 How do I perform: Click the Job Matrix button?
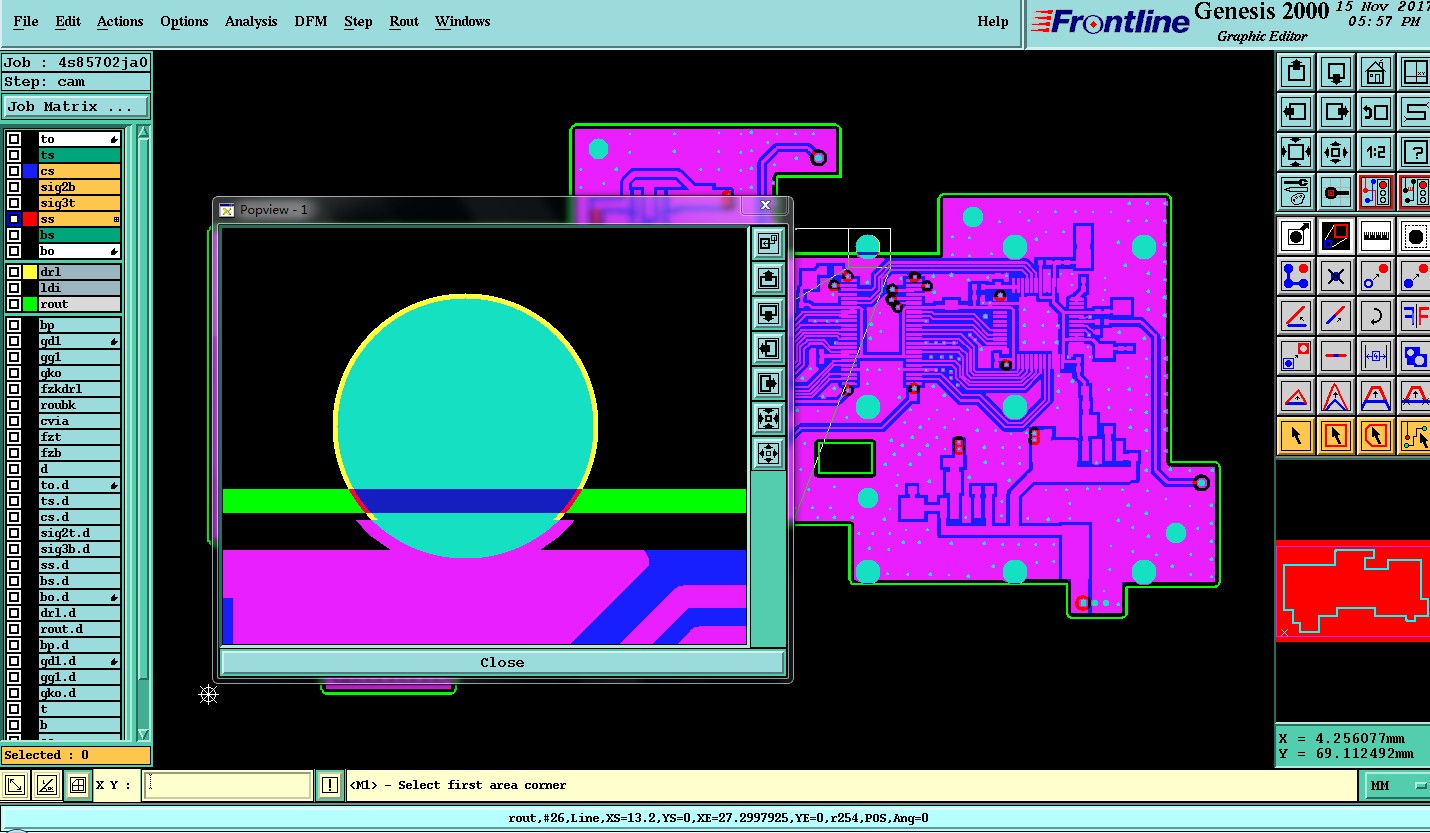click(x=76, y=106)
